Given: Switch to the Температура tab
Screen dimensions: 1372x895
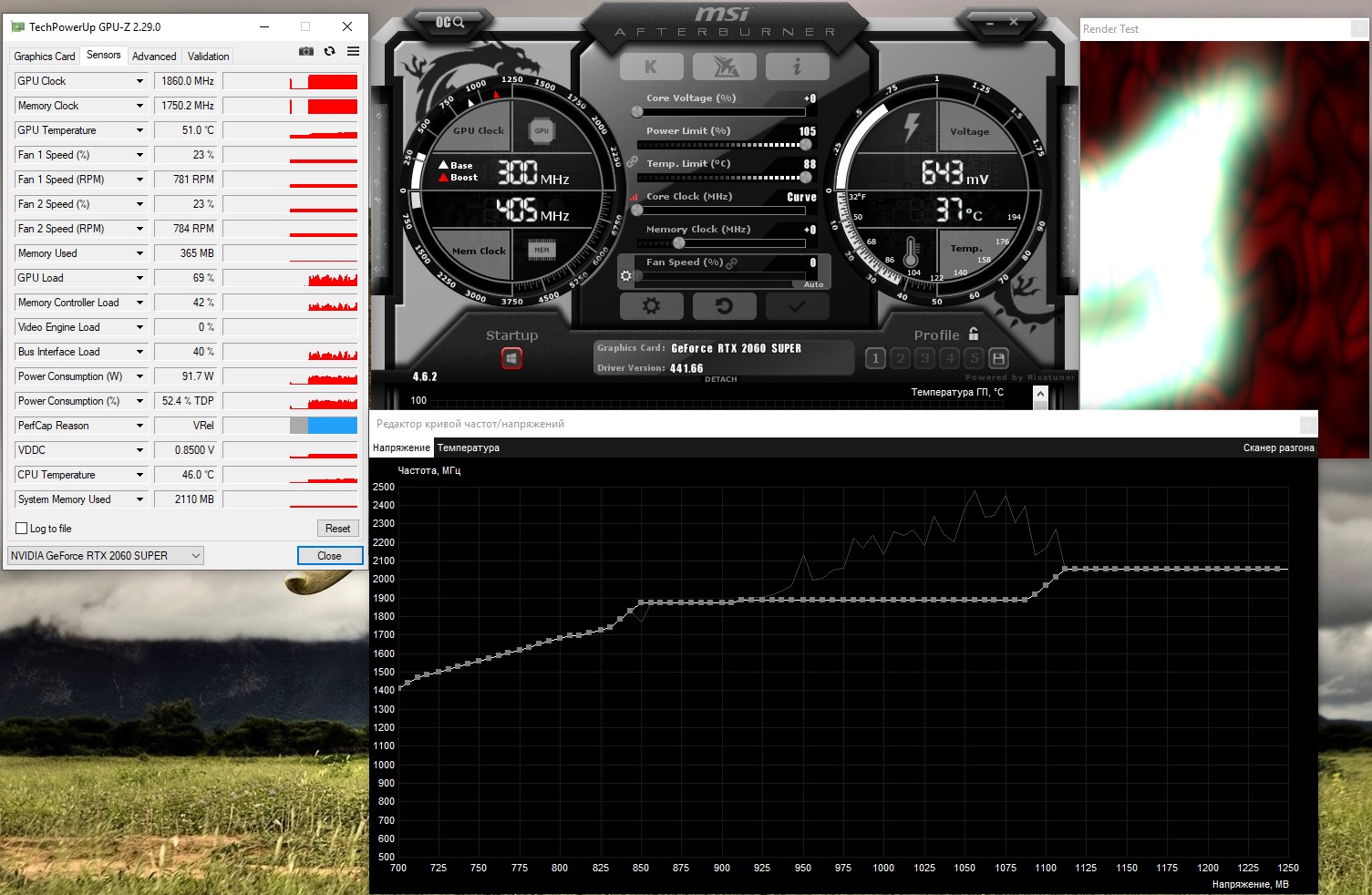Looking at the screenshot, I should pyautogui.click(x=469, y=447).
